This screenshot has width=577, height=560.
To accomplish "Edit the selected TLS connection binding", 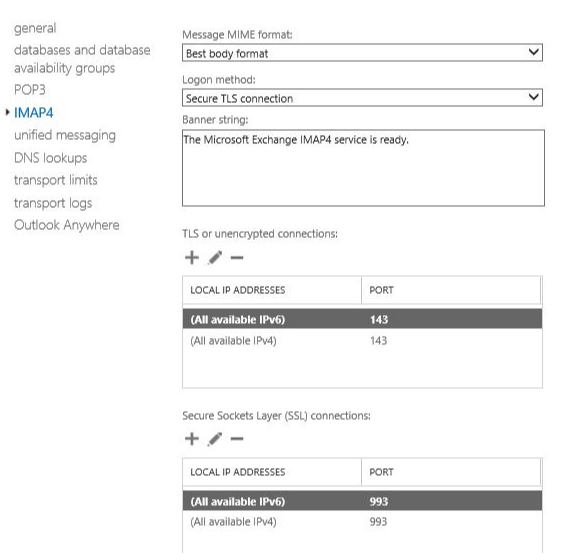I will point(215,258).
